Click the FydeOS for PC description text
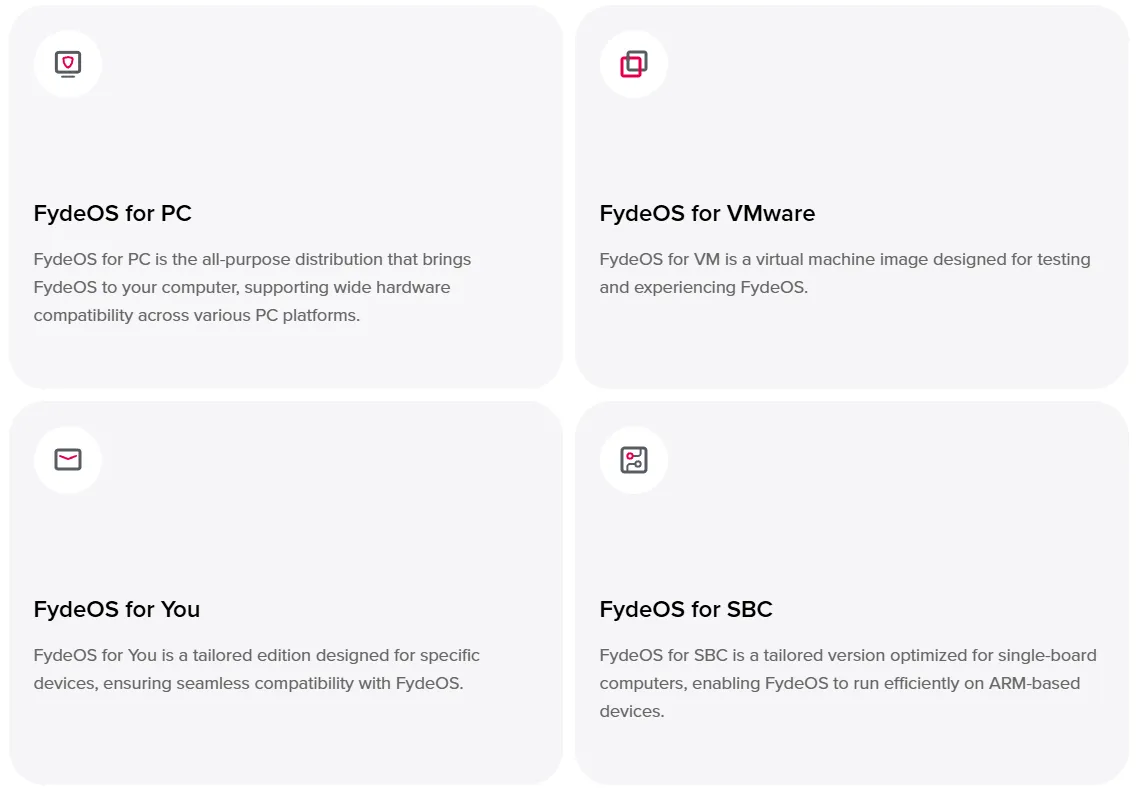Image resolution: width=1139 pixels, height=797 pixels. coord(251,287)
